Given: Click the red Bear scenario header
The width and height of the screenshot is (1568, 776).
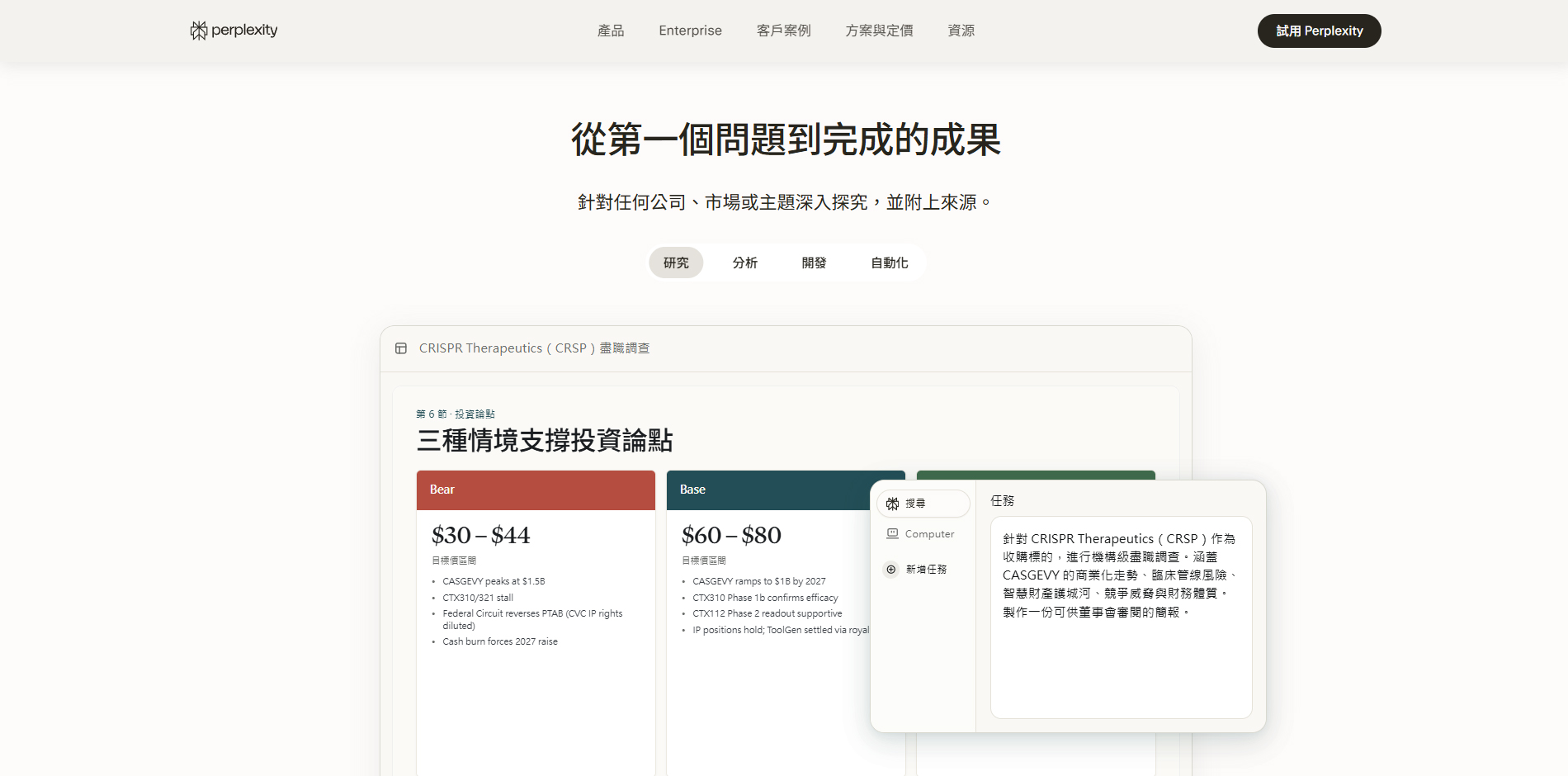Looking at the screenshot, I should tap(536, 490).
